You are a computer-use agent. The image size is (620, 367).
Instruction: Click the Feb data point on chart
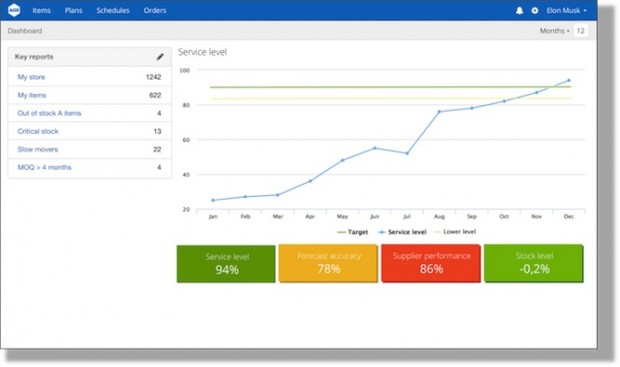tap(245, 197)
